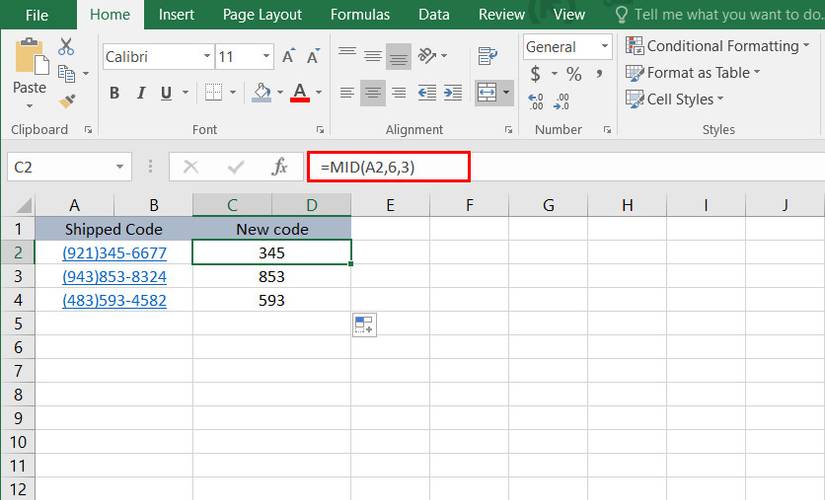The image size is (825, 500).
Task: Expand underline style options
Action: 185,93
